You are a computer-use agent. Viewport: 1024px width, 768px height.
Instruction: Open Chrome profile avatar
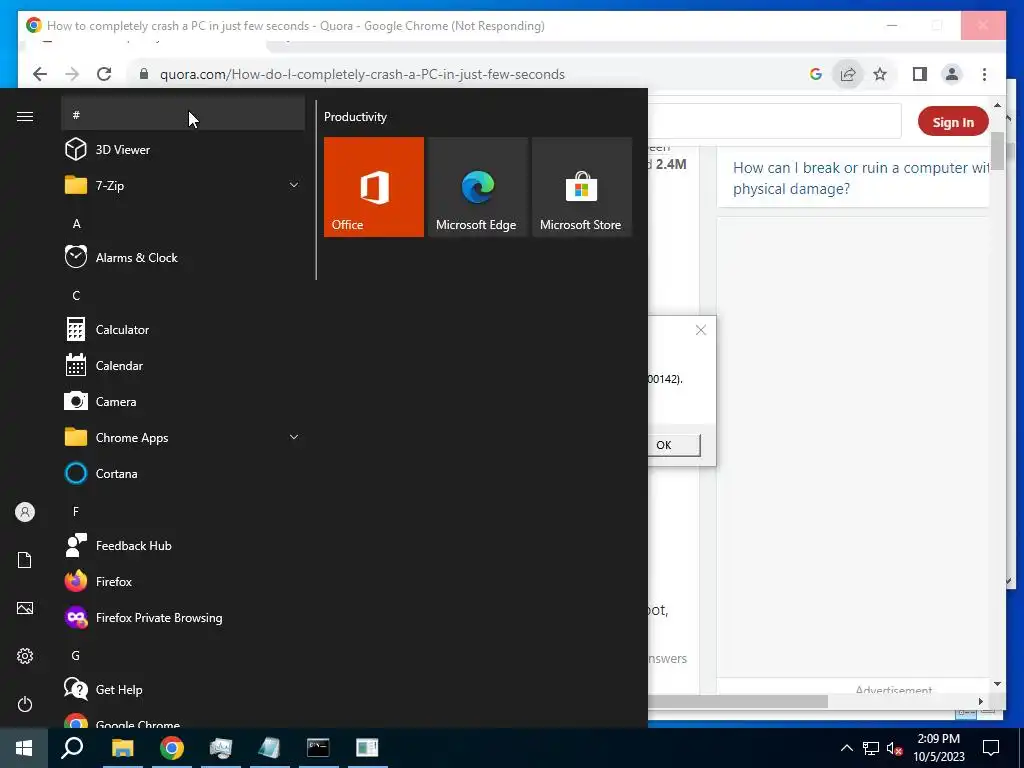click(952, 74)
